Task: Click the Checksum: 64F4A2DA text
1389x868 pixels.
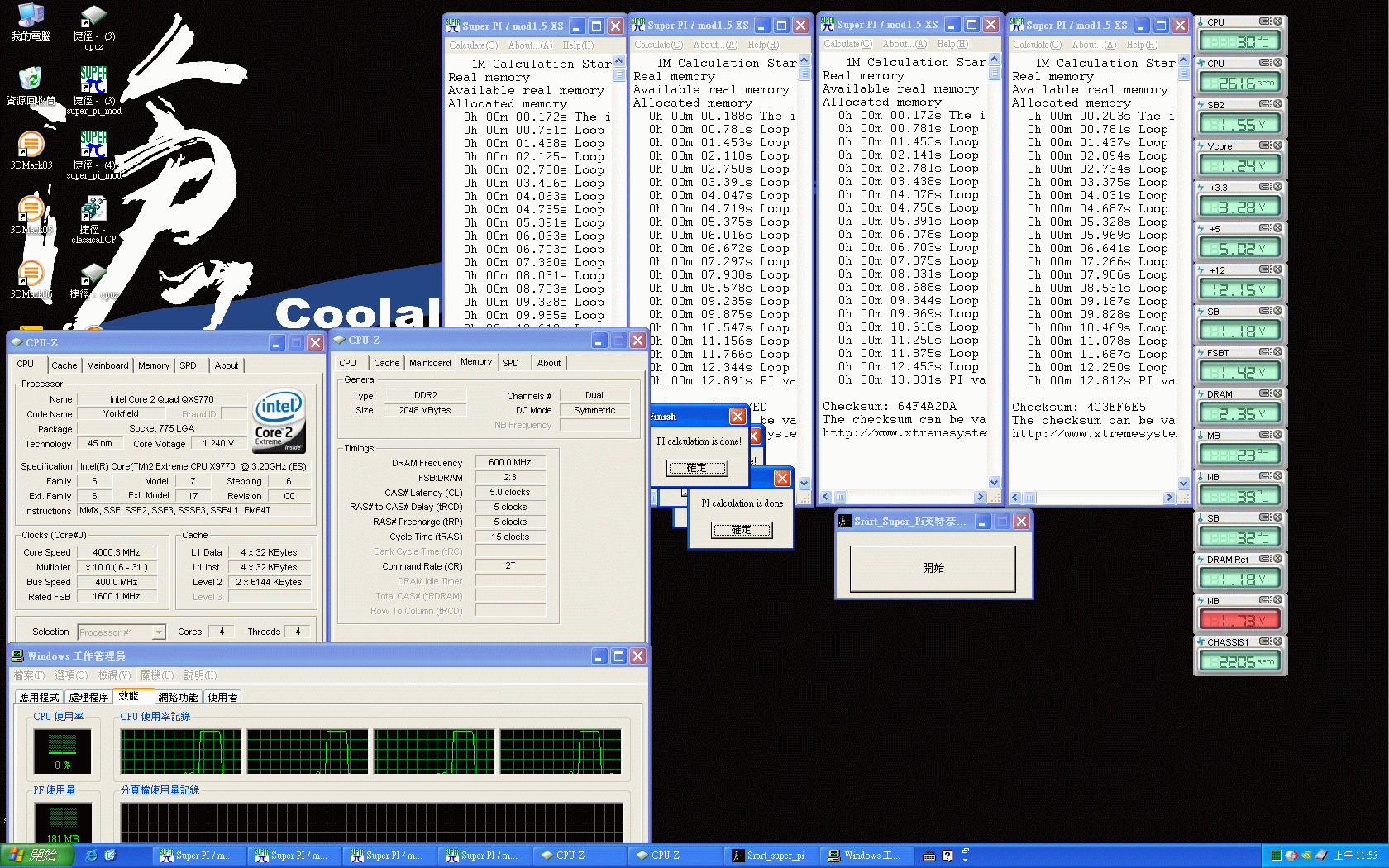Action: pyautogui.click(x=889, y=406)
